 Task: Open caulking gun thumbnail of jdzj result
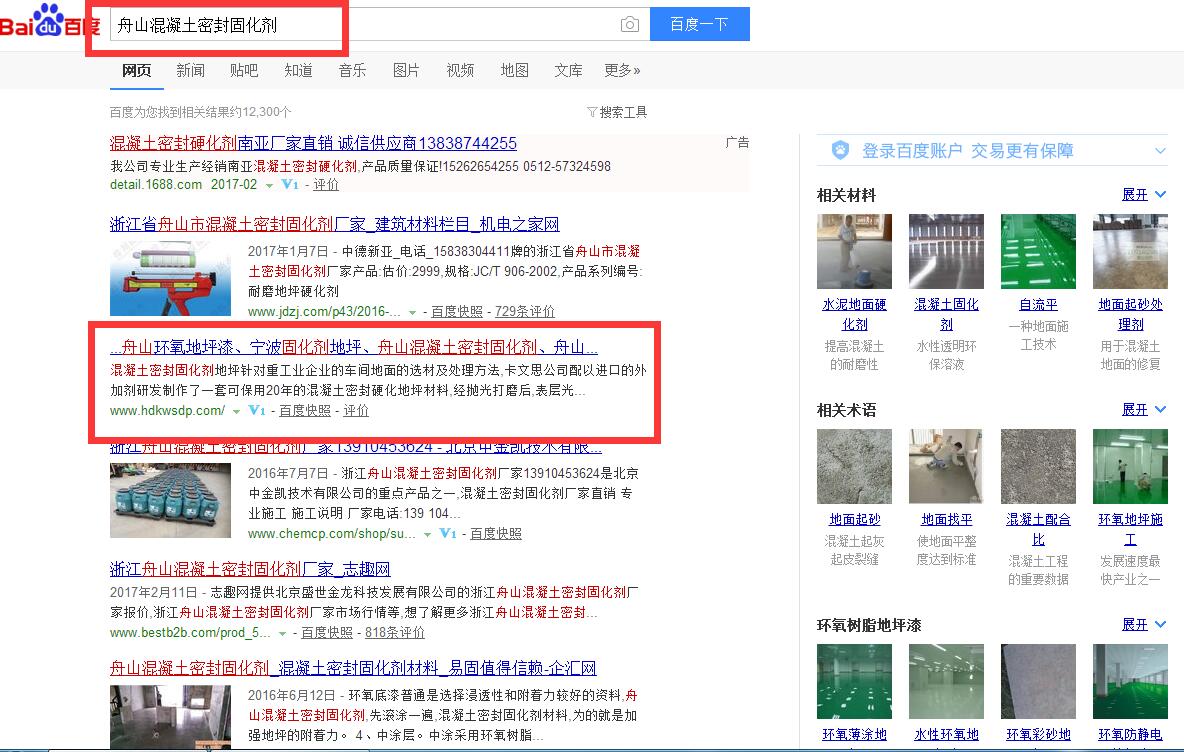(171, 278)
